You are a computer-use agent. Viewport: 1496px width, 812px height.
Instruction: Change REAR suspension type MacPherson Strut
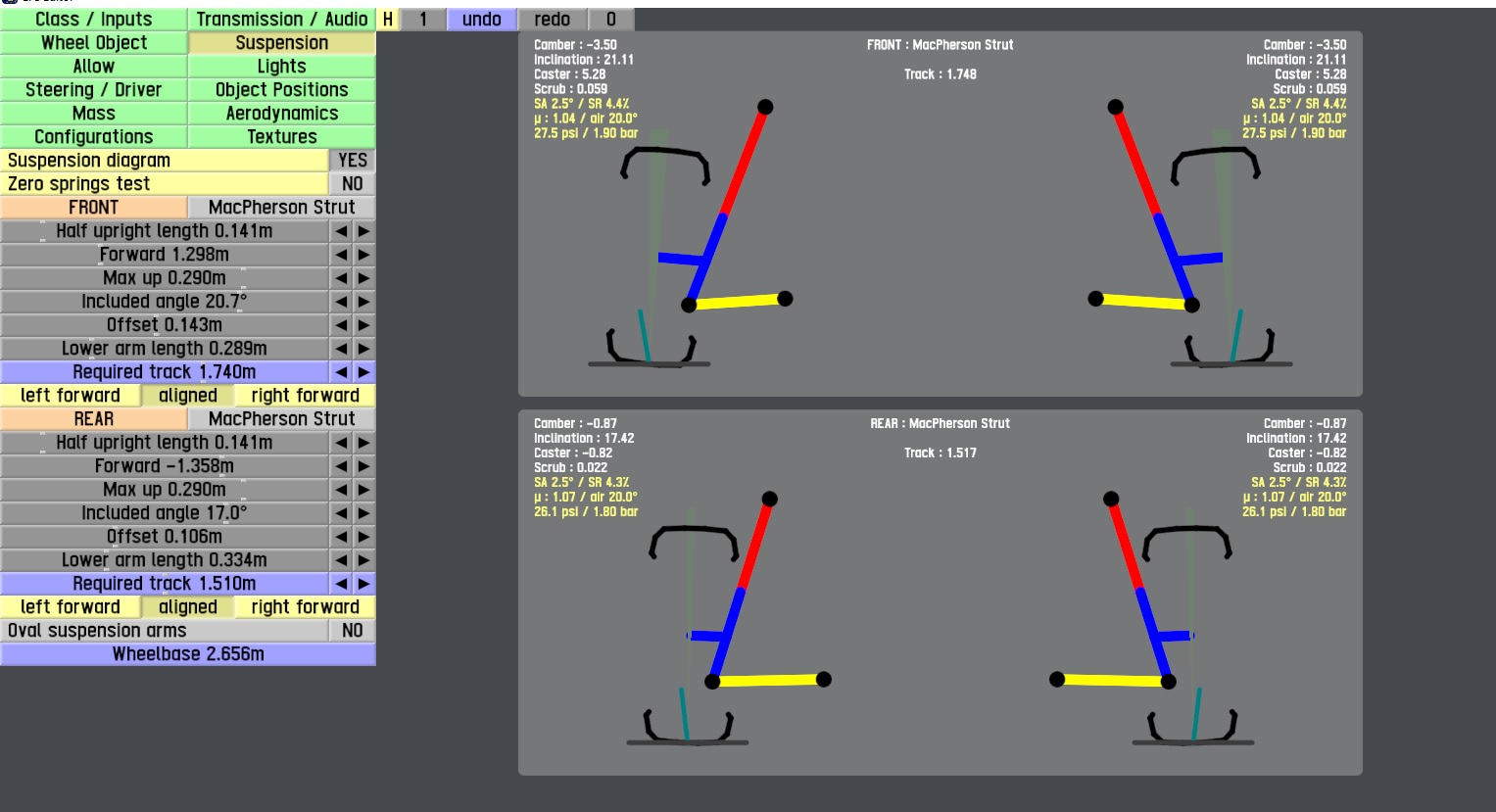coord(282,419)
